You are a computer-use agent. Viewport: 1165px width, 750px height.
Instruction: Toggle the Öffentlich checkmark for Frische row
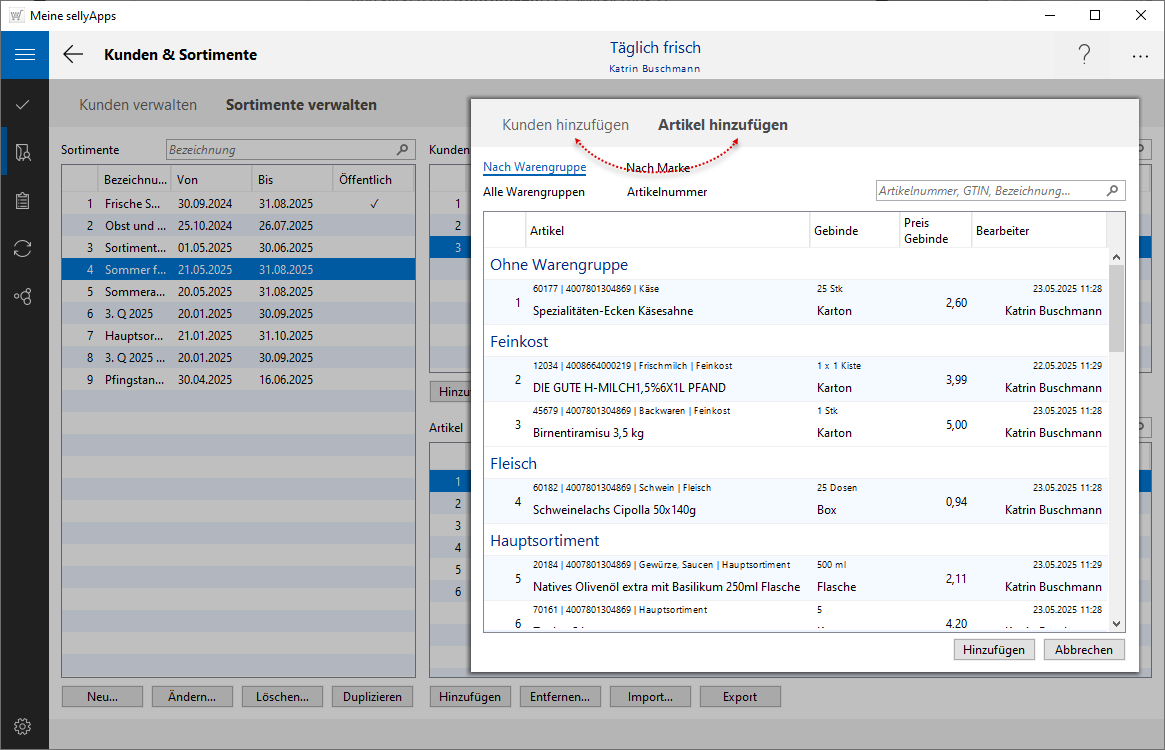[374, 203]
